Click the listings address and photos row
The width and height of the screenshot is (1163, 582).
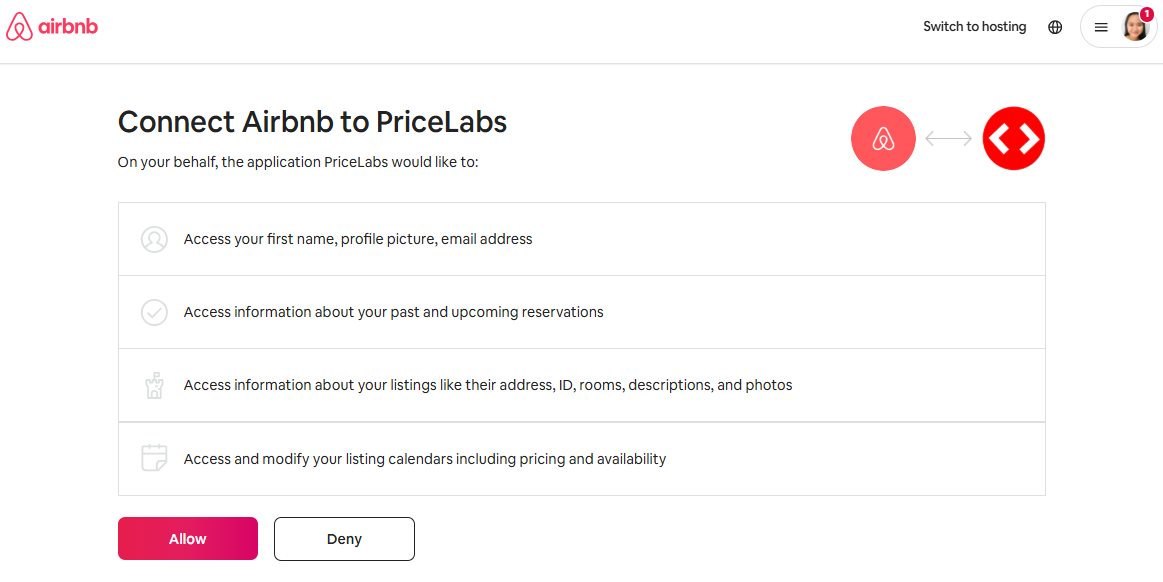582,386
